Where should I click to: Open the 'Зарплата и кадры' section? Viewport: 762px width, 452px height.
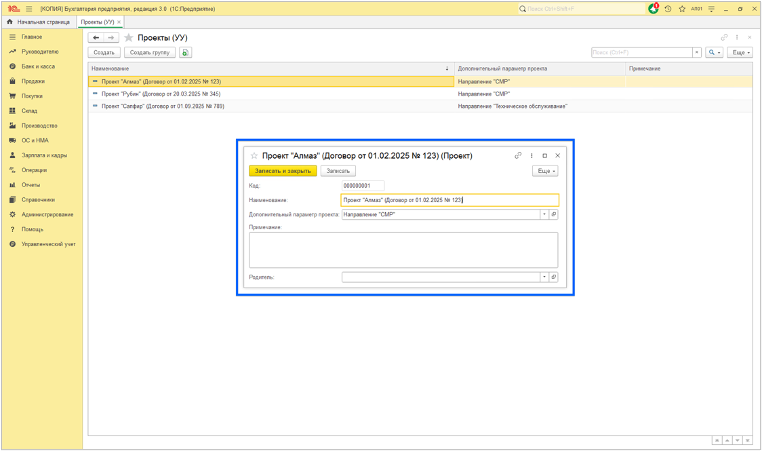point(44,155)
